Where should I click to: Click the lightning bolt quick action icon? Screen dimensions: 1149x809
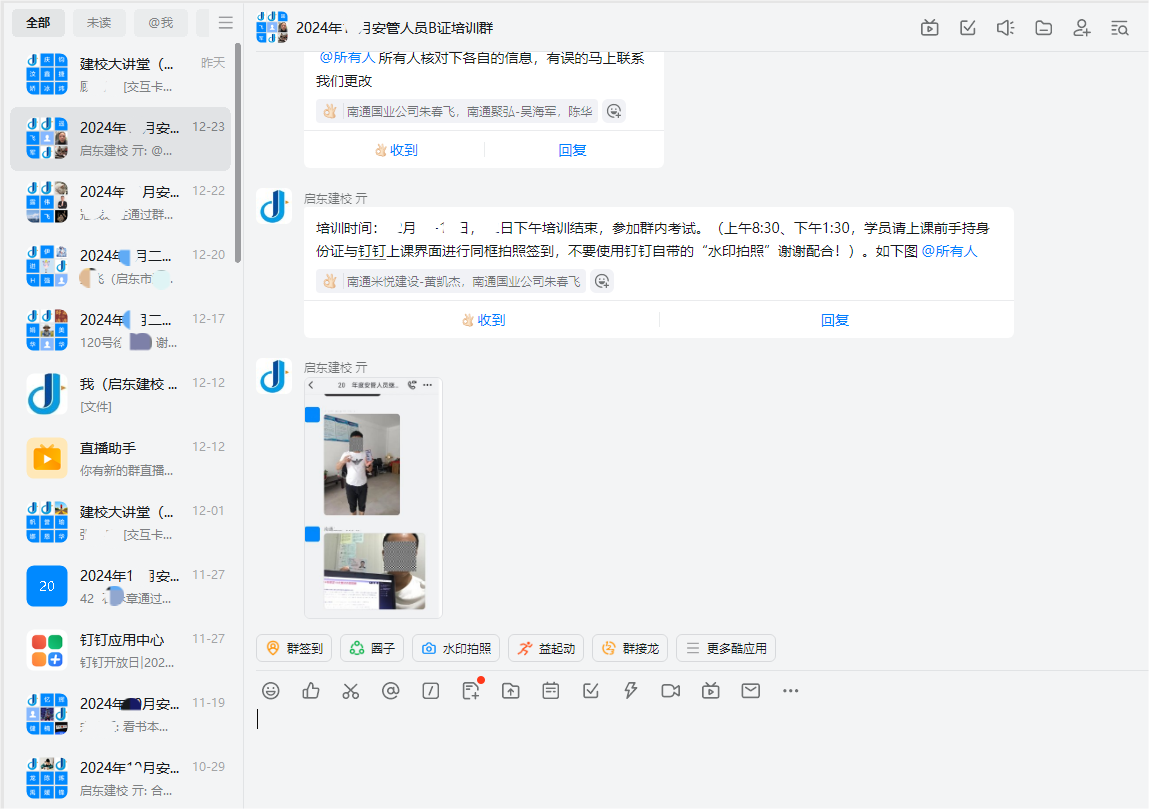click(631, 690)
